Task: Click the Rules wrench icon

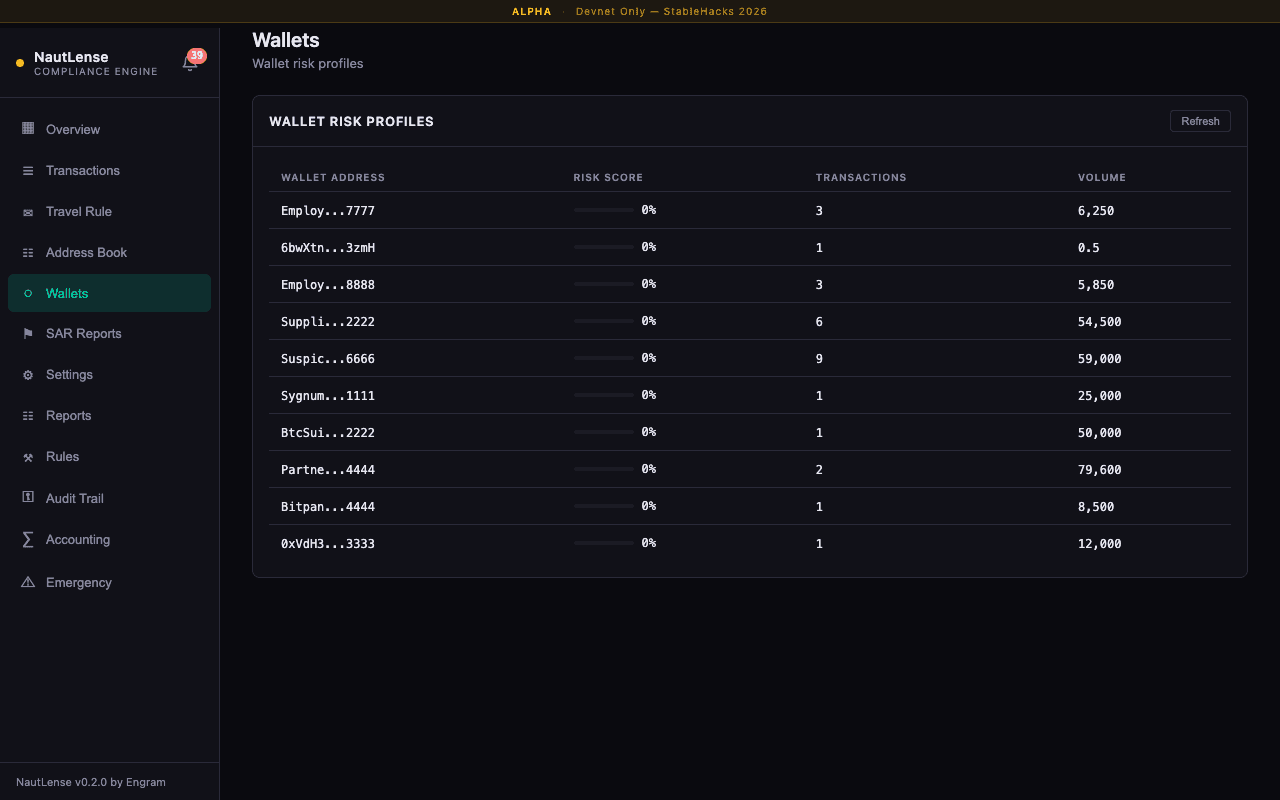Action: pyautogui.click(x=27, y=456)
